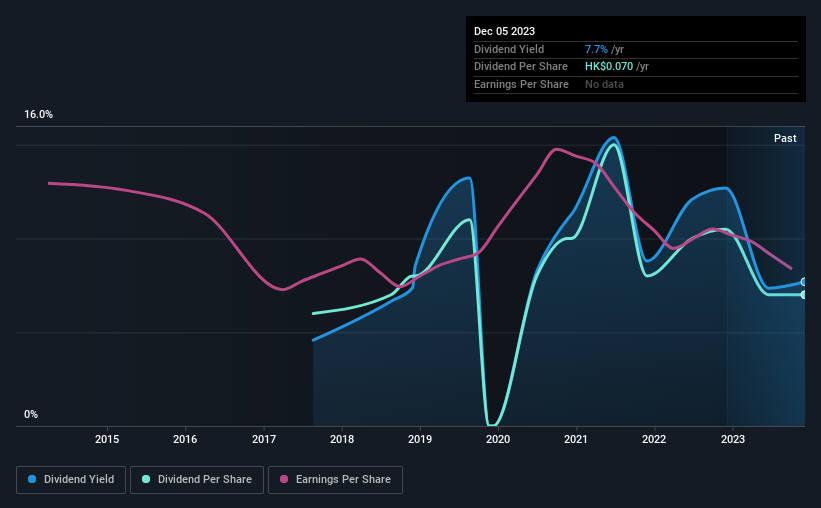821x508 pixels.
Task: Click the 2021 x-axis label
Action: pos(576,439)
